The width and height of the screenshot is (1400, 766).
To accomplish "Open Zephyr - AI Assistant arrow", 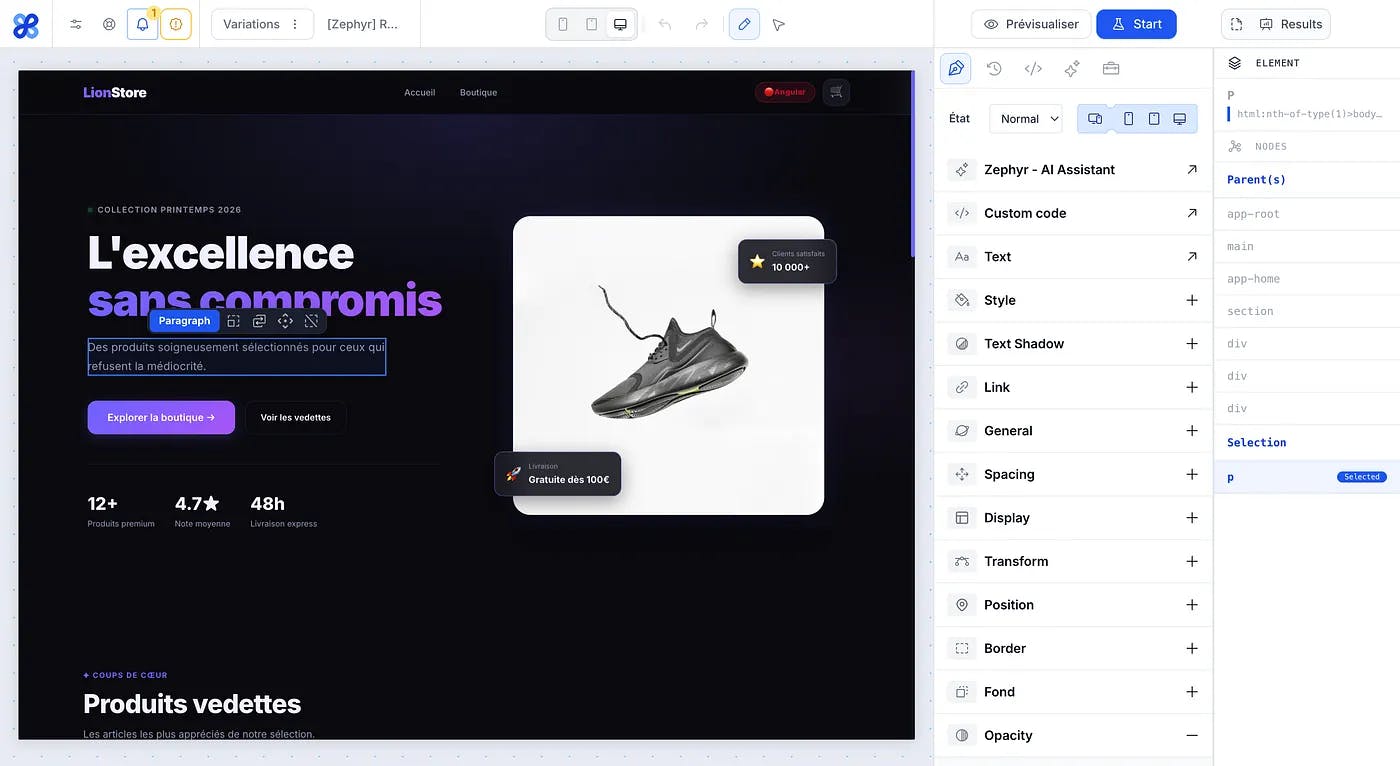I will click(1191, 170).
